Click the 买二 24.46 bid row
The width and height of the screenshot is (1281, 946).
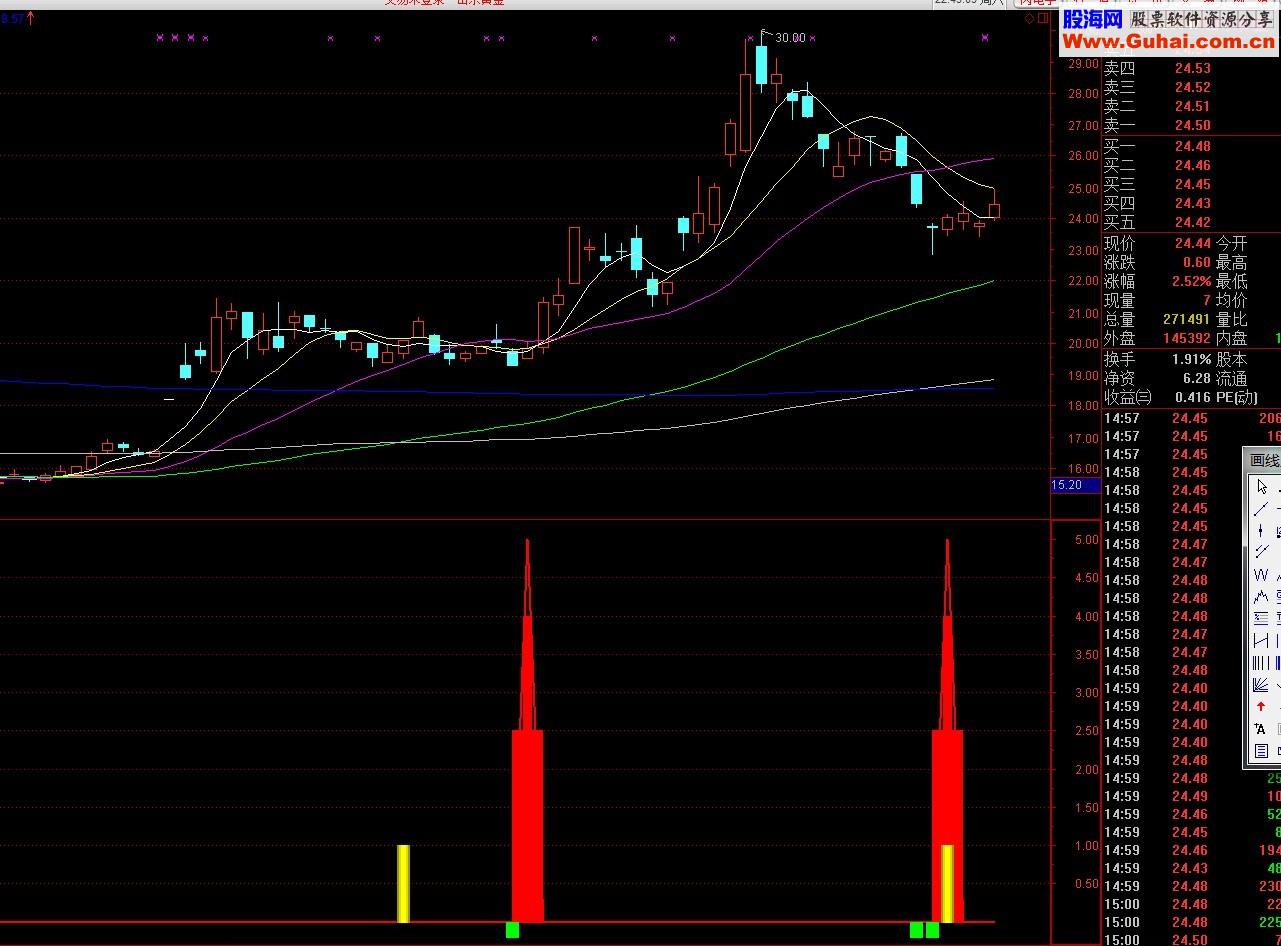pos(1191,165)
